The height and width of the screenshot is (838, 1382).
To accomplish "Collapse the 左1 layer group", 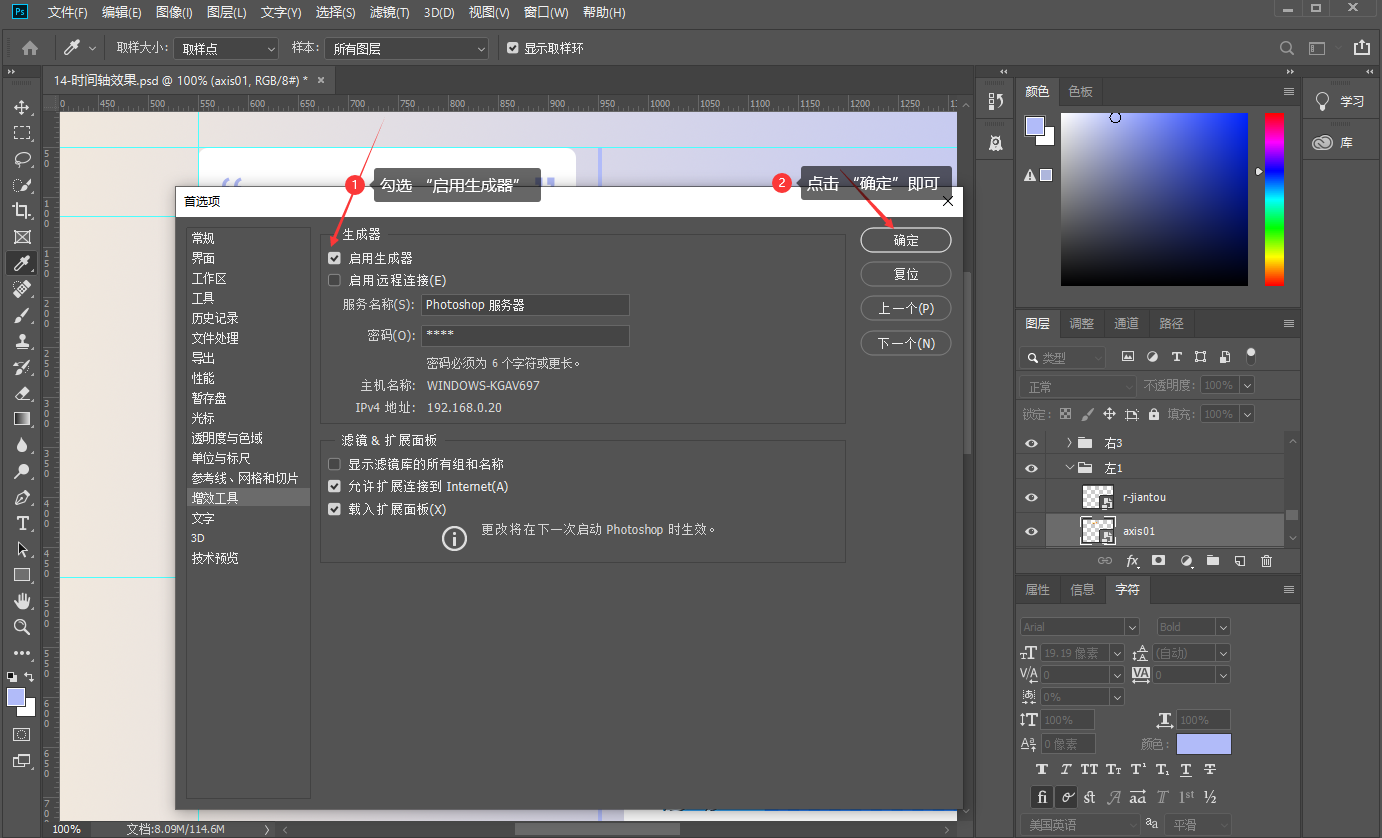I will click(1069, 467).
